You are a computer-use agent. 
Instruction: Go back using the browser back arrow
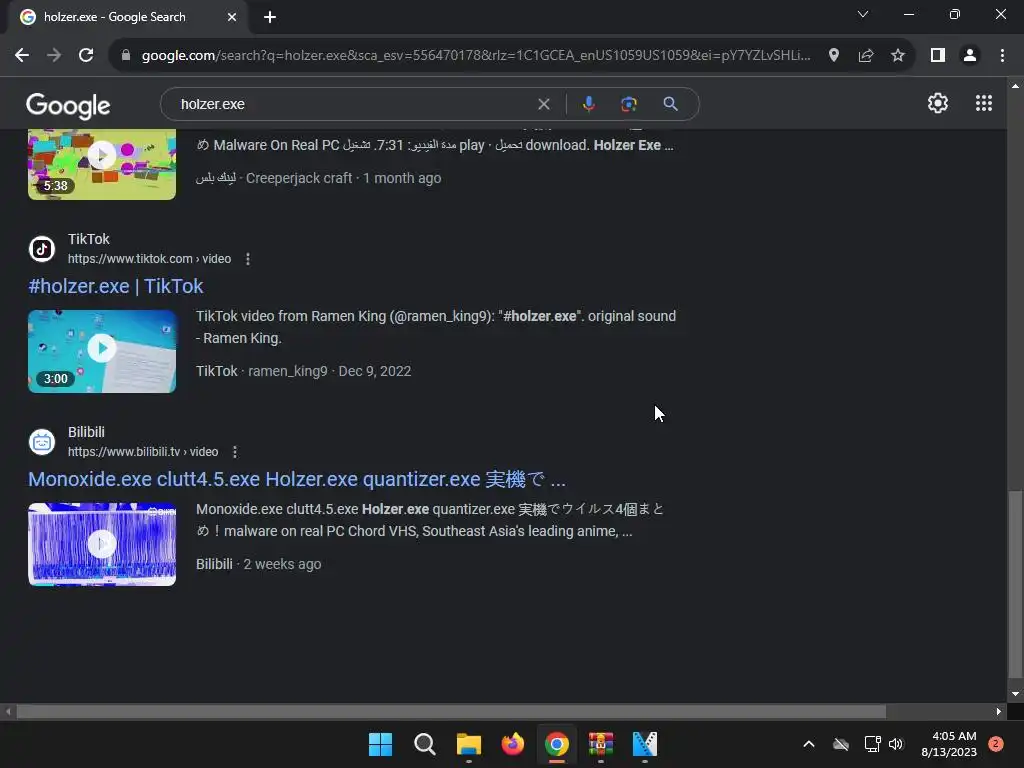(22, 56)
